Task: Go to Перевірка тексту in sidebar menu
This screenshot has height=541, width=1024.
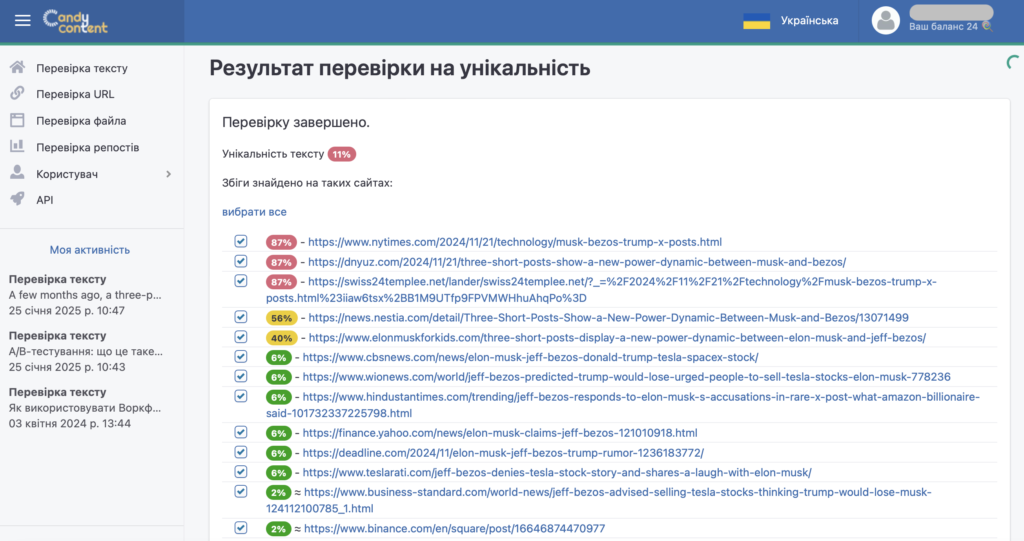Action: [82, 68]
